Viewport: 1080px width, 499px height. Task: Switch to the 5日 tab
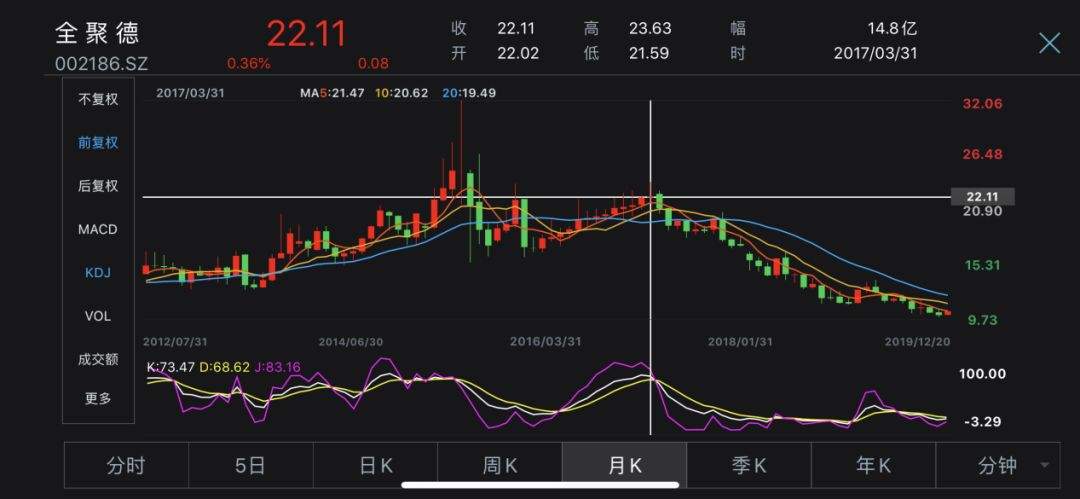pos(250,465)
